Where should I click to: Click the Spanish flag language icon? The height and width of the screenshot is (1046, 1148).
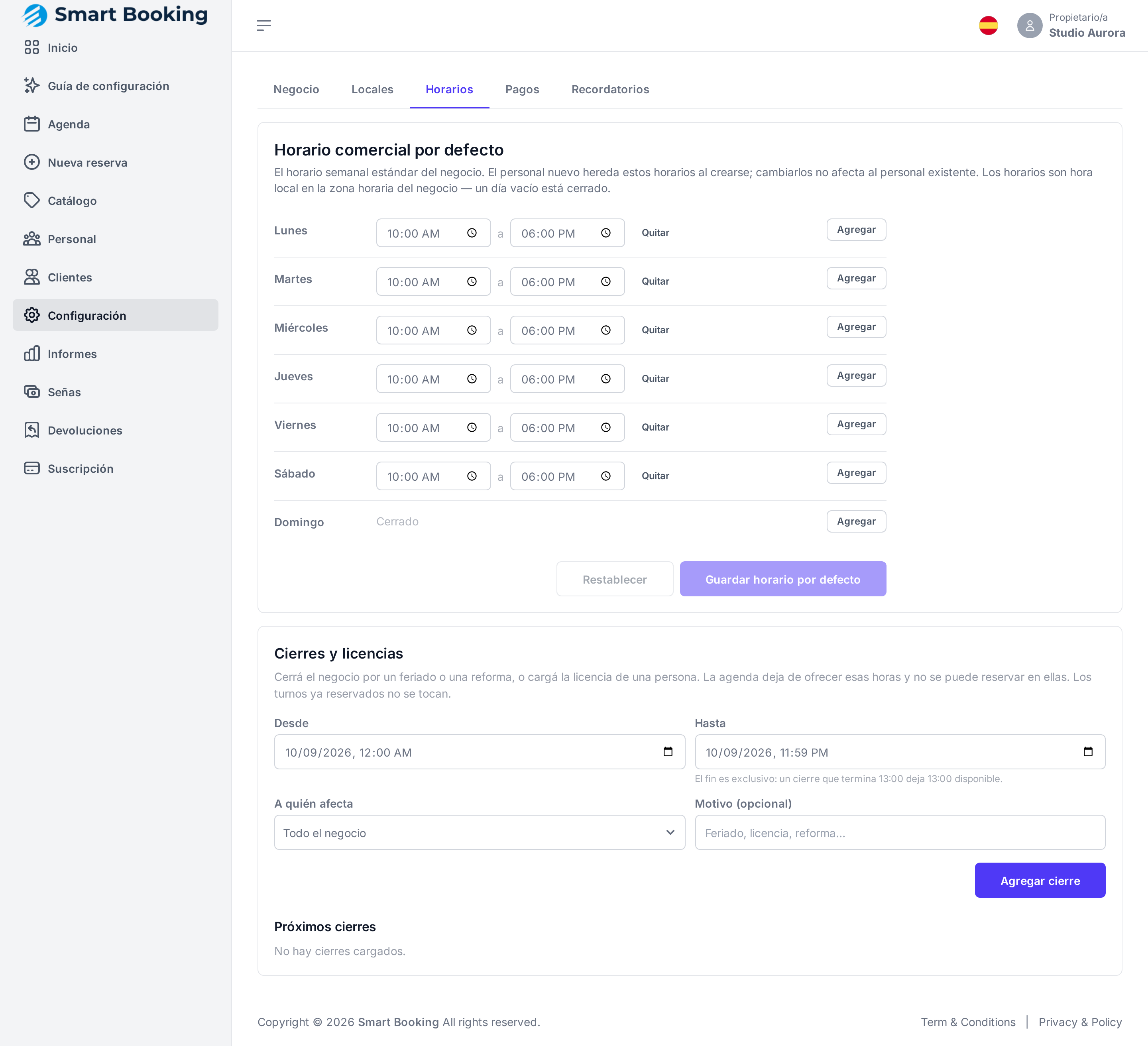988,26
